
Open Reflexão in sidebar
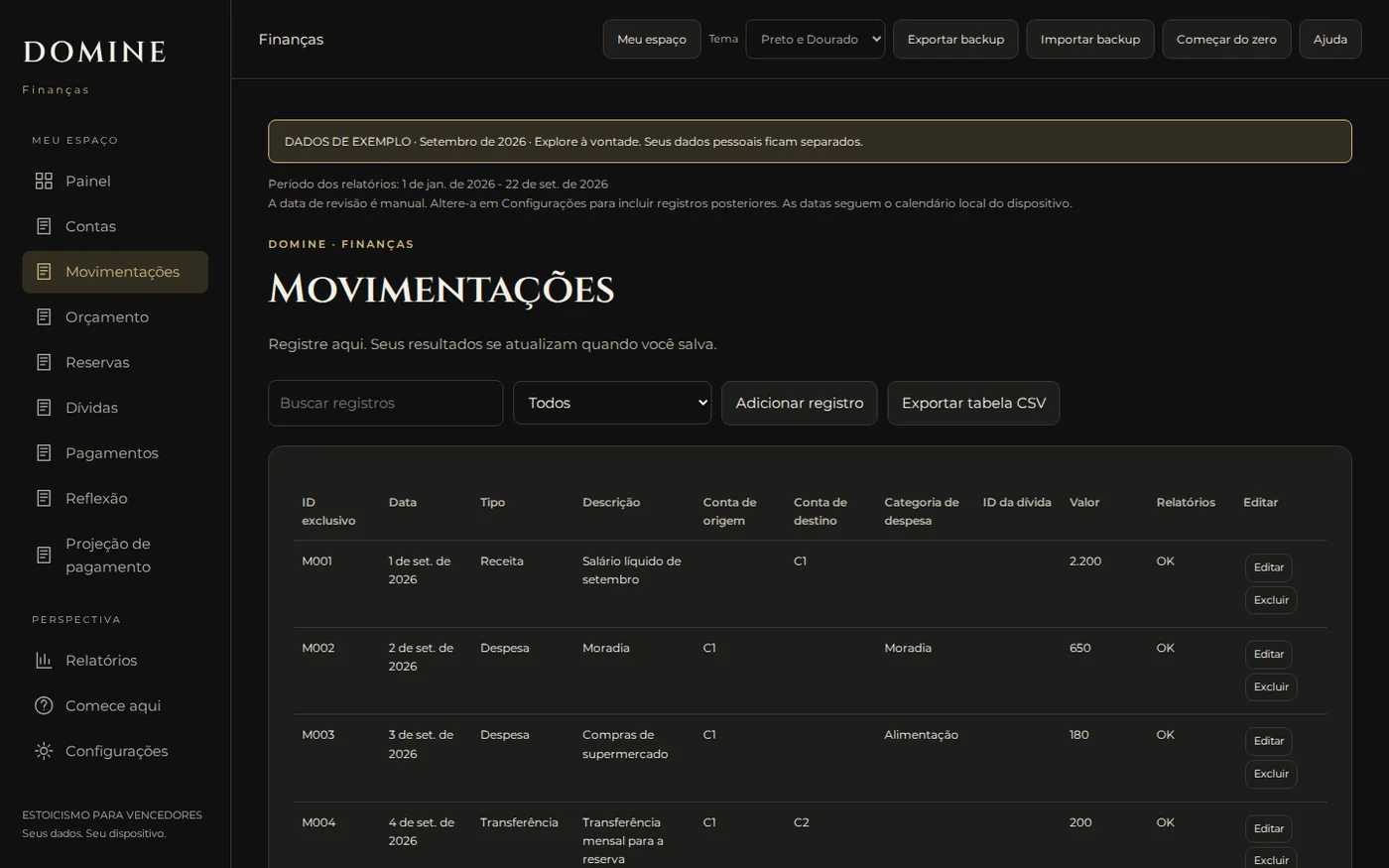(115, 498)
